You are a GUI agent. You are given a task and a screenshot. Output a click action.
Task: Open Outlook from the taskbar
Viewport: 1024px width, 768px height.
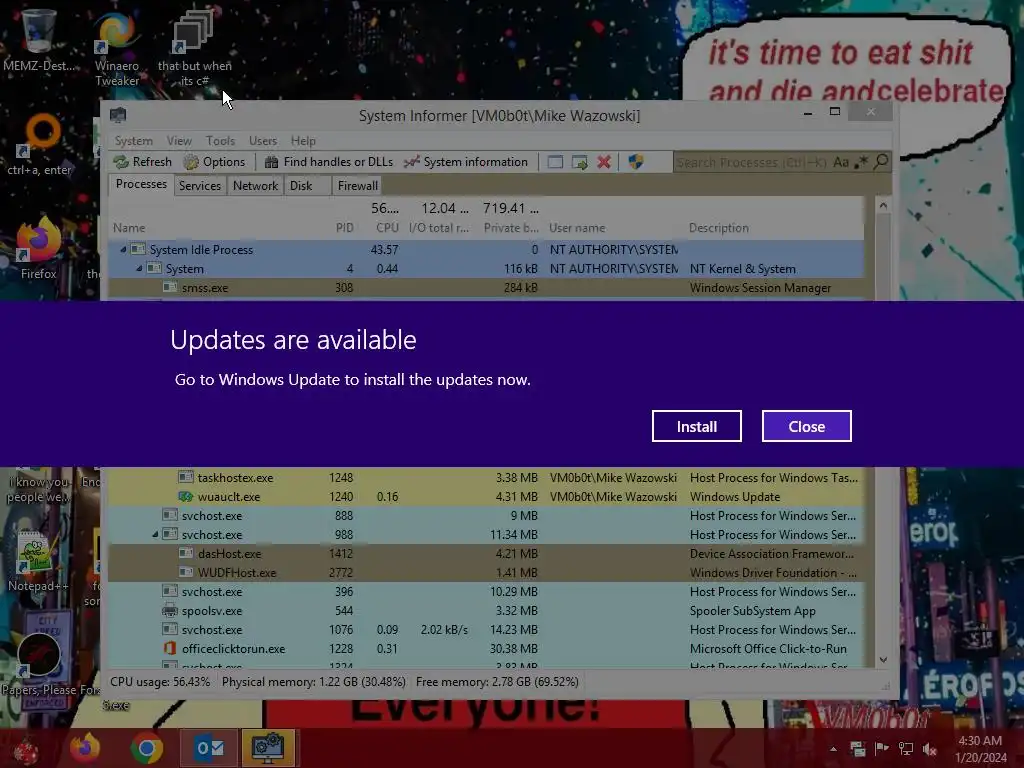[209, 748]
